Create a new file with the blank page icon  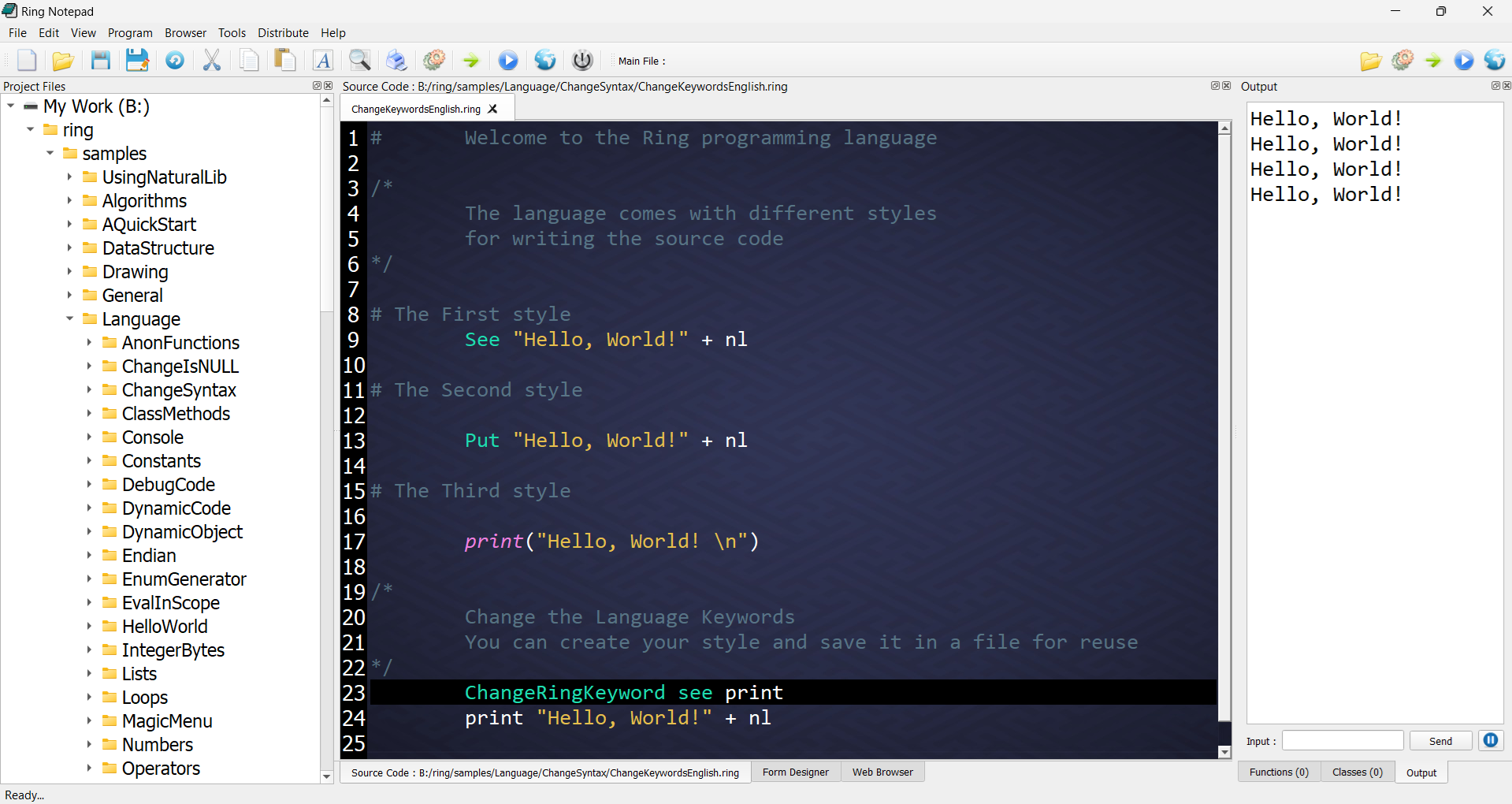click(27, 61)
